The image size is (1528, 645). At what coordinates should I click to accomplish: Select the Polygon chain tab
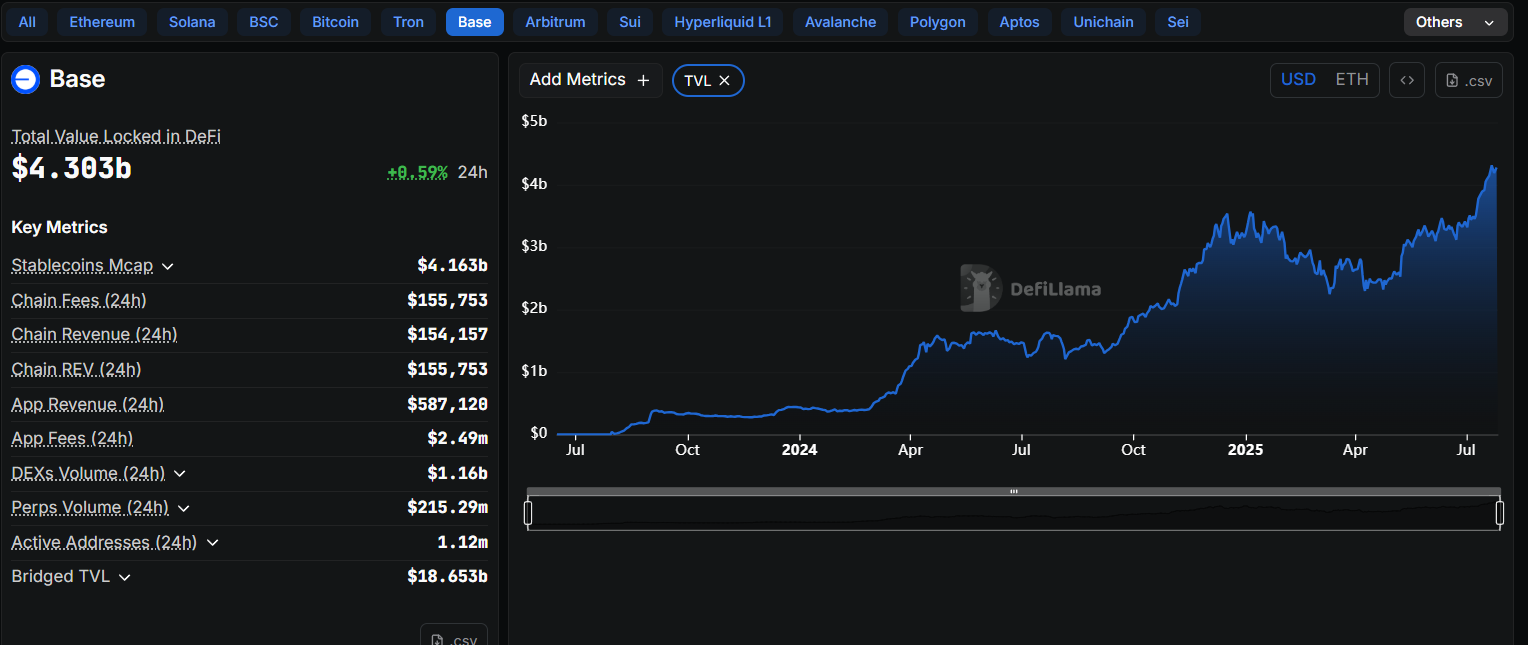point(938,22)
